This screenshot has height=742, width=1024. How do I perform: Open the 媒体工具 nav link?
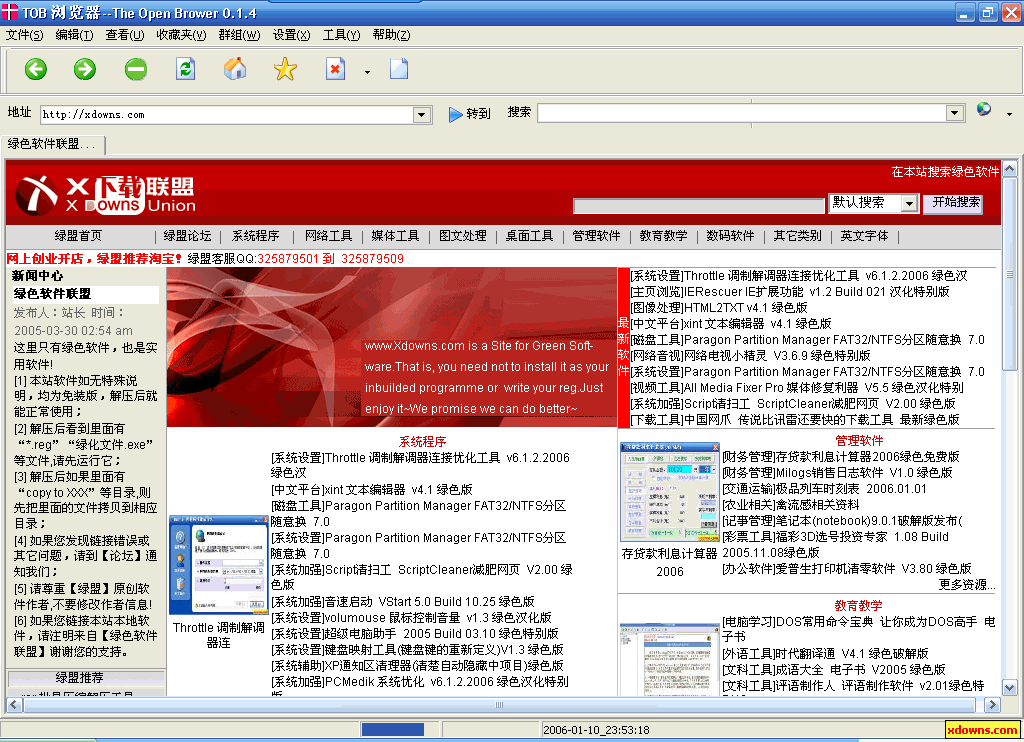(x=395, y=236)
